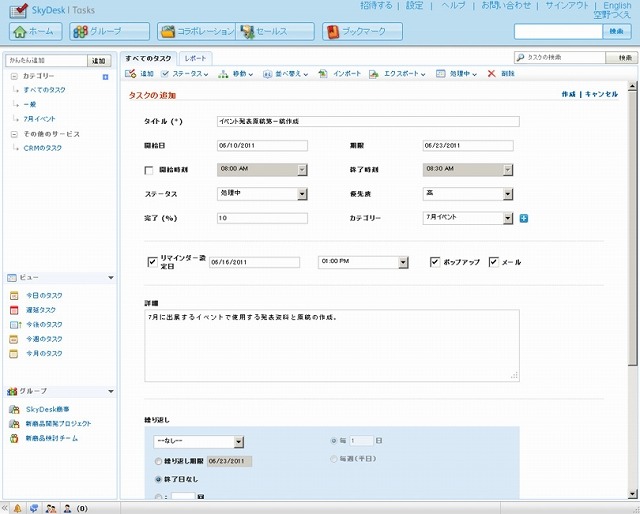Click the タスクの検索 search field

pos(560,58)
